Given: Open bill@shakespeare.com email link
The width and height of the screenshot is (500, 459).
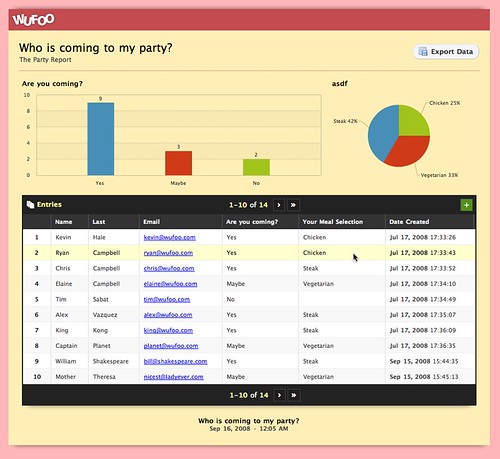Looking at the screenshot, I should pyautogui.click(x=175, y=361).
